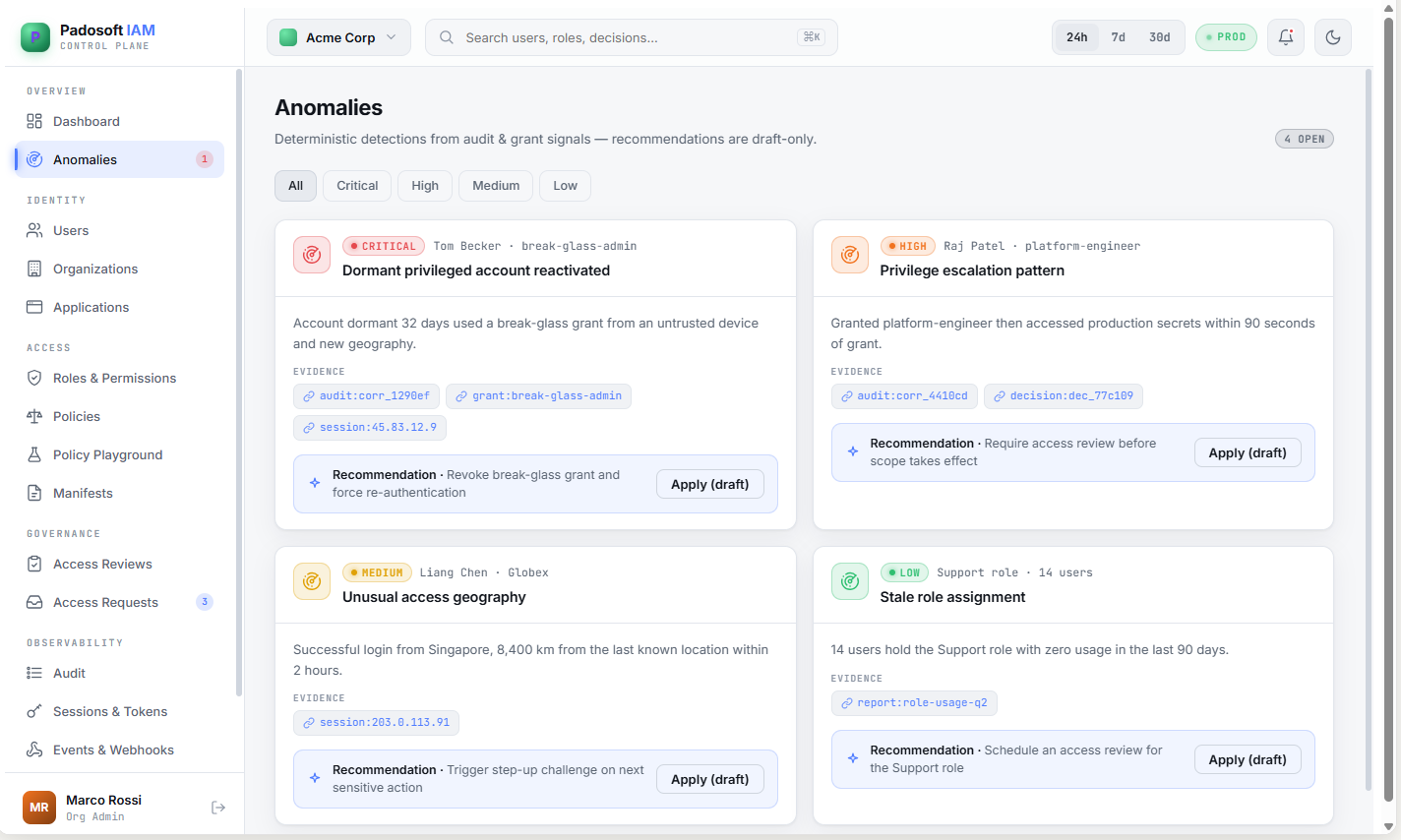Filter anomalies by Medium
Viewport: 1401px width, 840px height.
pos(496,186)
